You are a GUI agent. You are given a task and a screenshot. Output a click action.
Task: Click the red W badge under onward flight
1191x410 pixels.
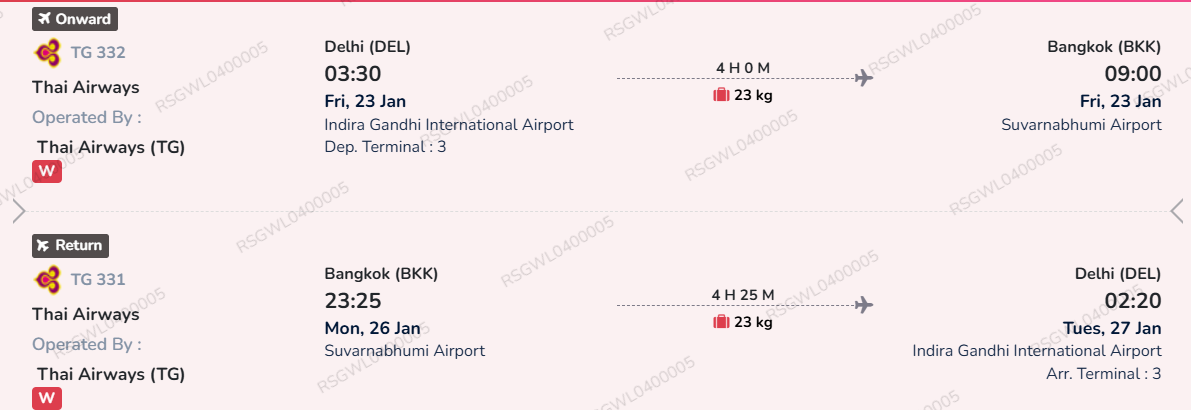click(47, 171)
